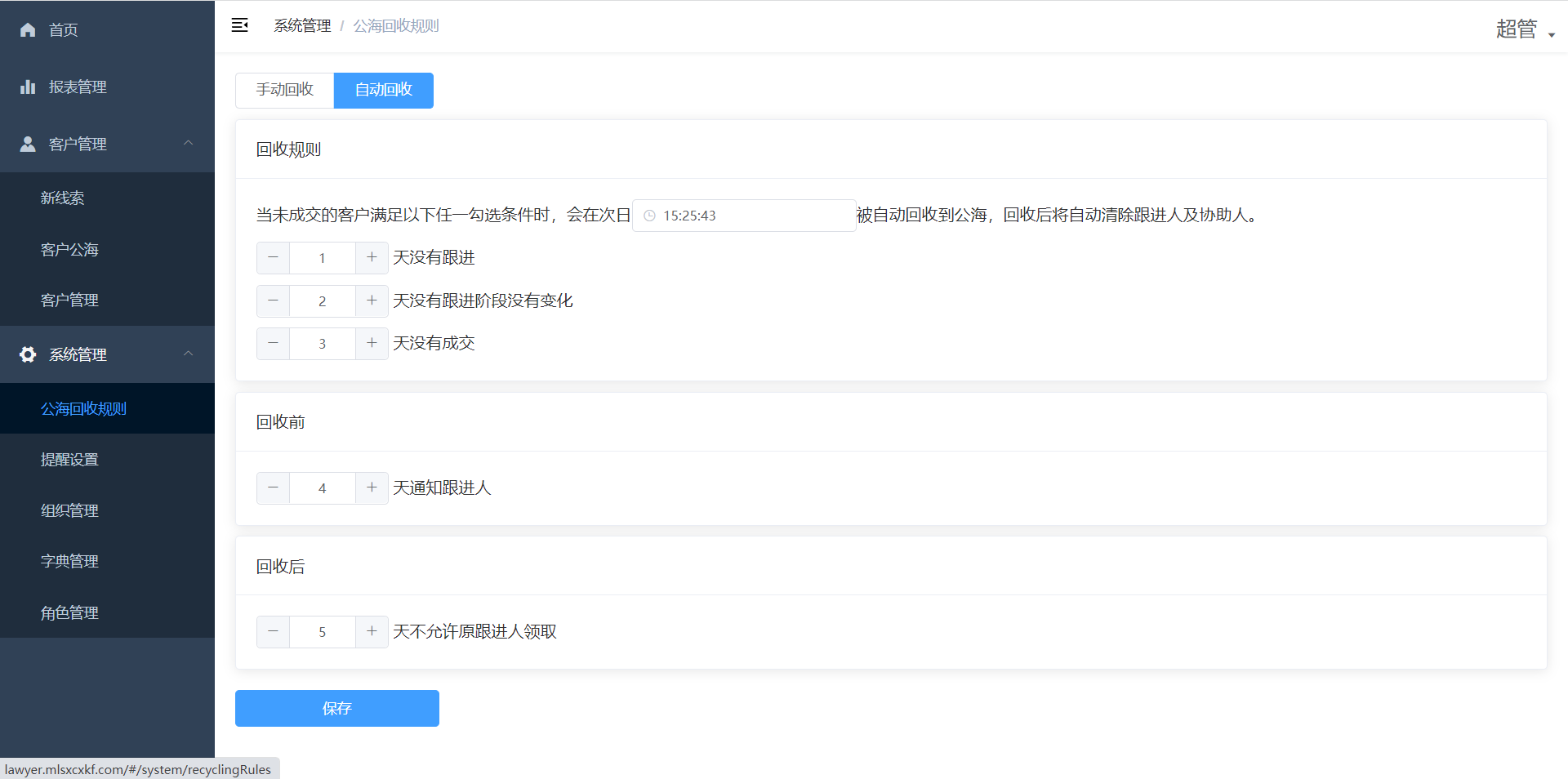This screenshot has height=779, width=1568.
Task: Open 报表管理 via its bar chart icon
Action: (28, 87)
